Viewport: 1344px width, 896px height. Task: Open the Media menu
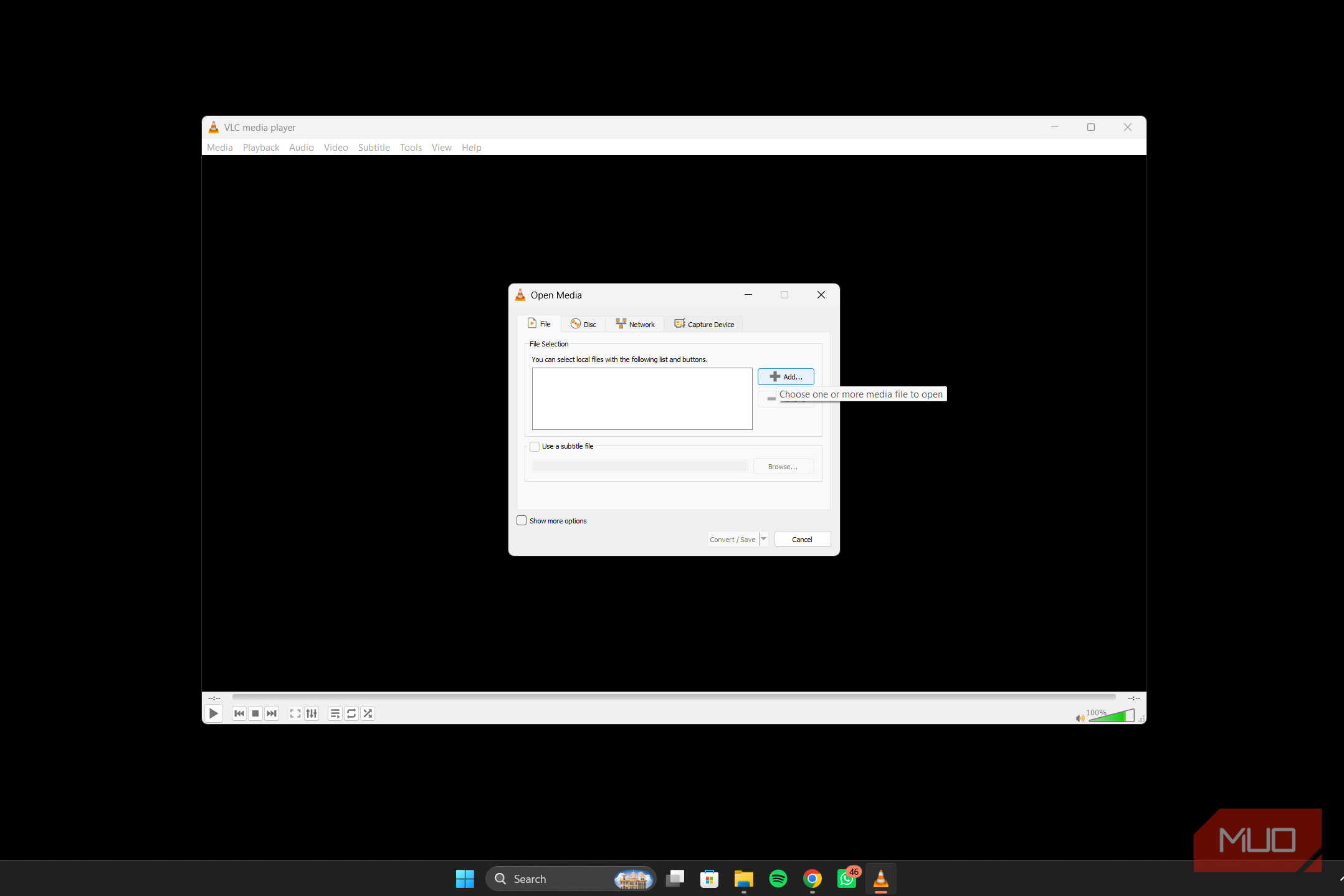click(220, 148)
